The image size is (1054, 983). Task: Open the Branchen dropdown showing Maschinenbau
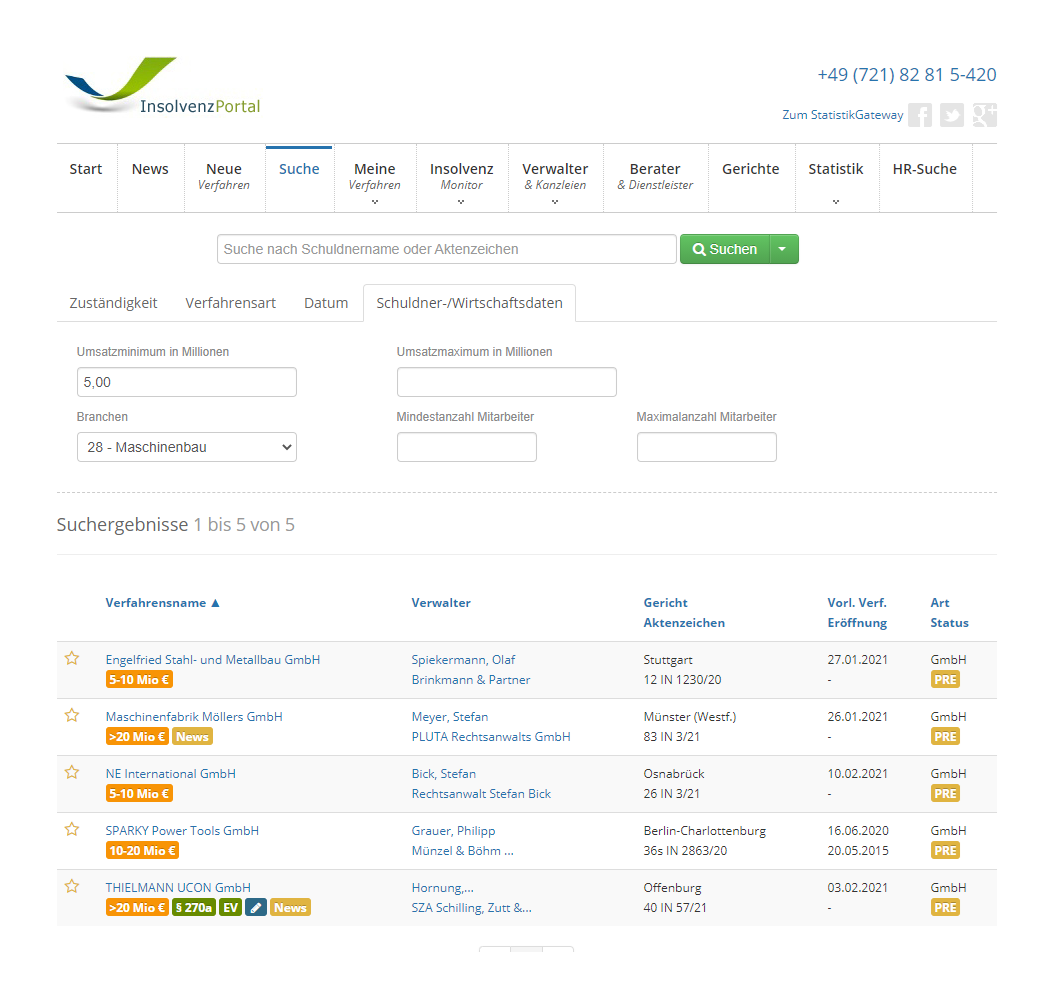[x=187, y=447]
